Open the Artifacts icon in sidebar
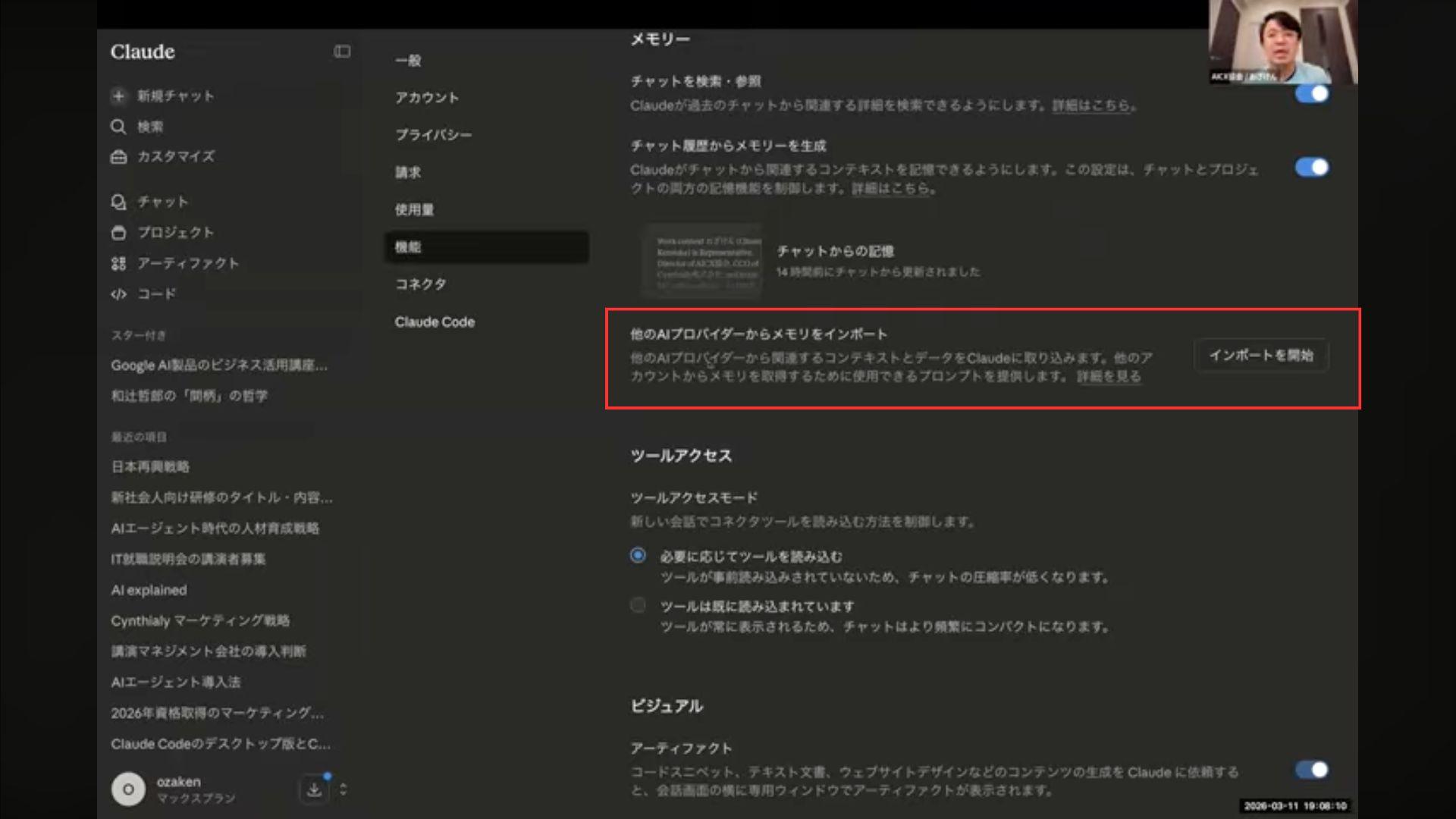Screen dimensions: 1456x819 click(x=118, y=263)
